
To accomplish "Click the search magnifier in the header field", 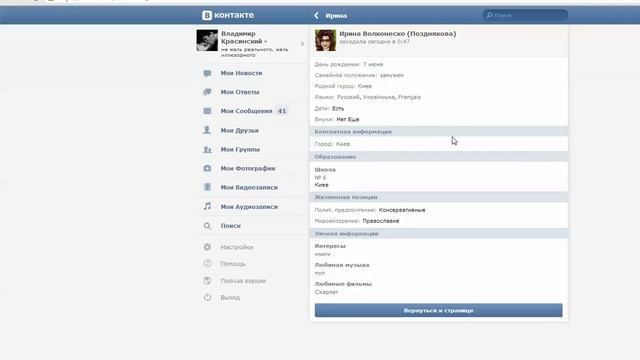I will coord(489,16).
